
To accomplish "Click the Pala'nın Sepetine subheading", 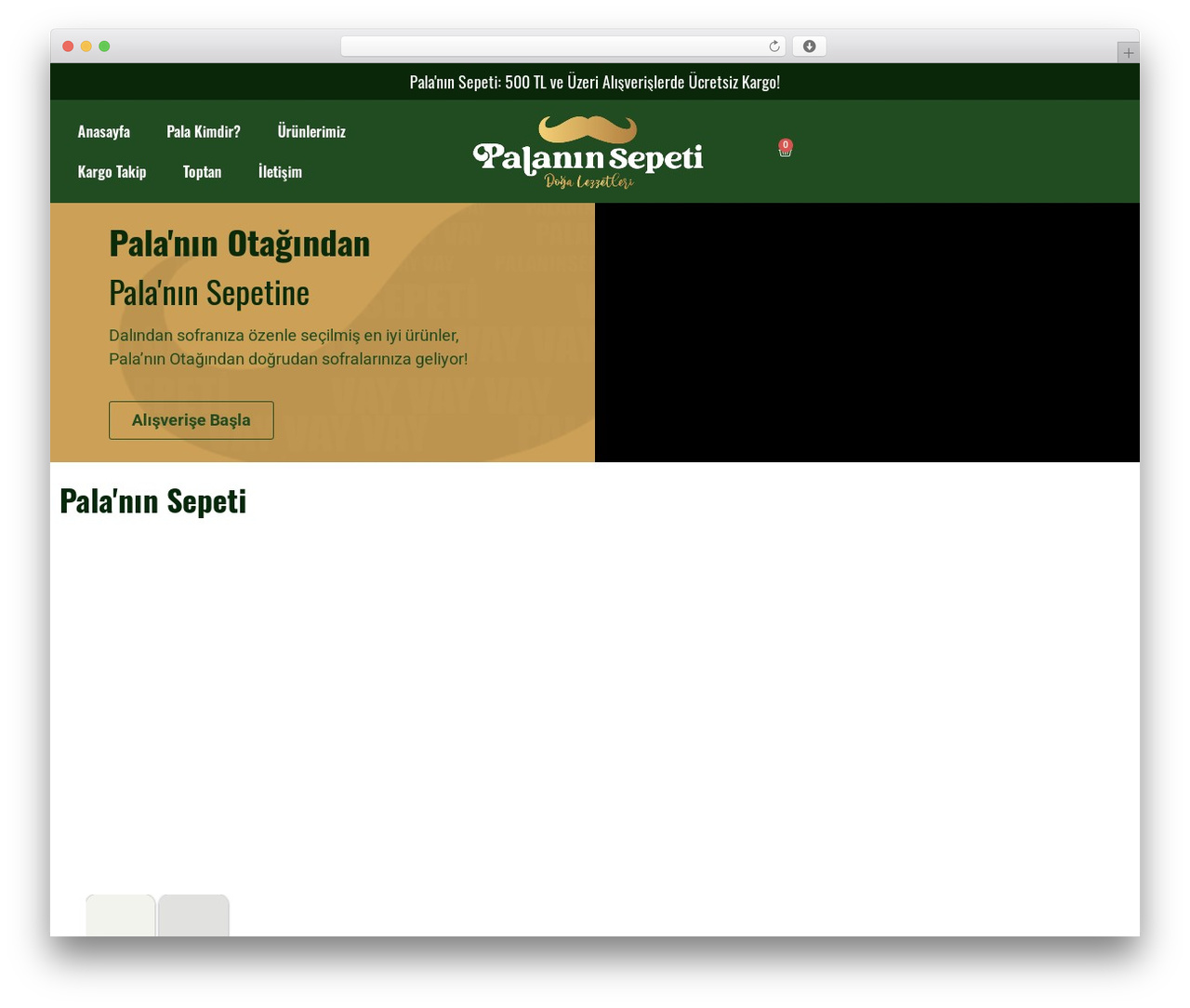I will click(209, 293).
